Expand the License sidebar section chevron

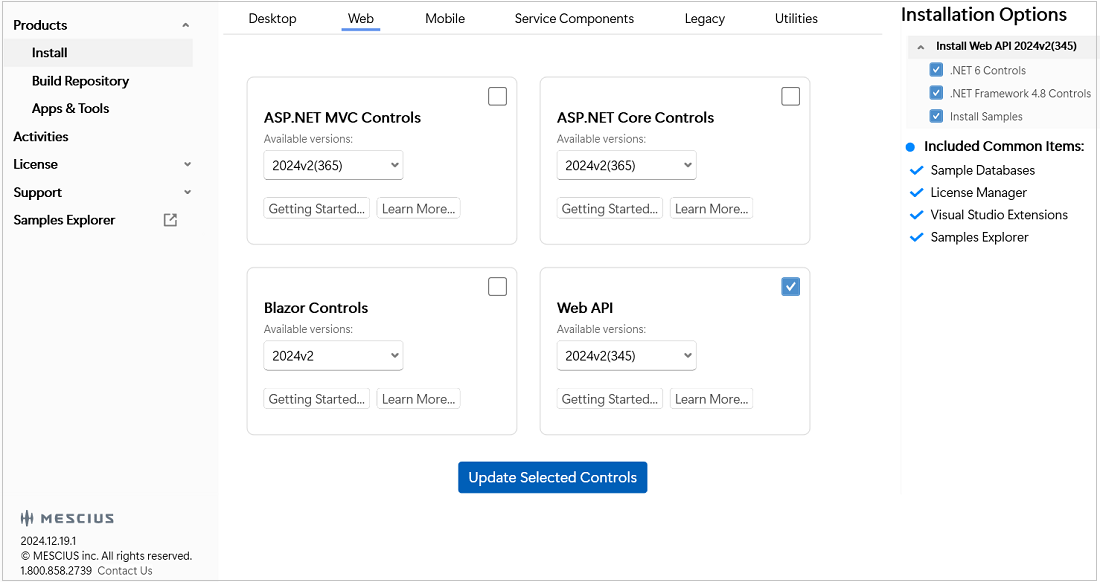[187, 164]
